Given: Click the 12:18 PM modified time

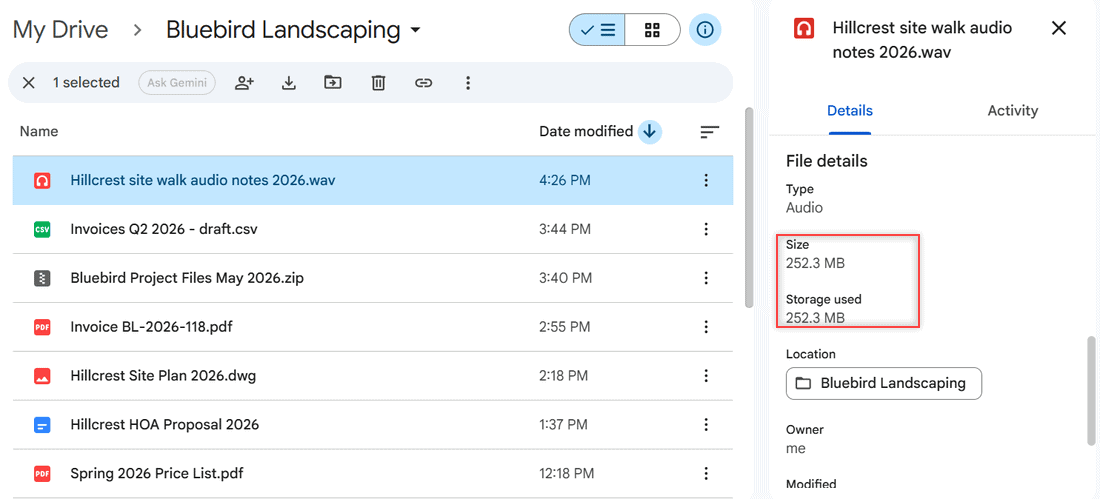Looking at the screenshot, I should [x=567, y=473].
